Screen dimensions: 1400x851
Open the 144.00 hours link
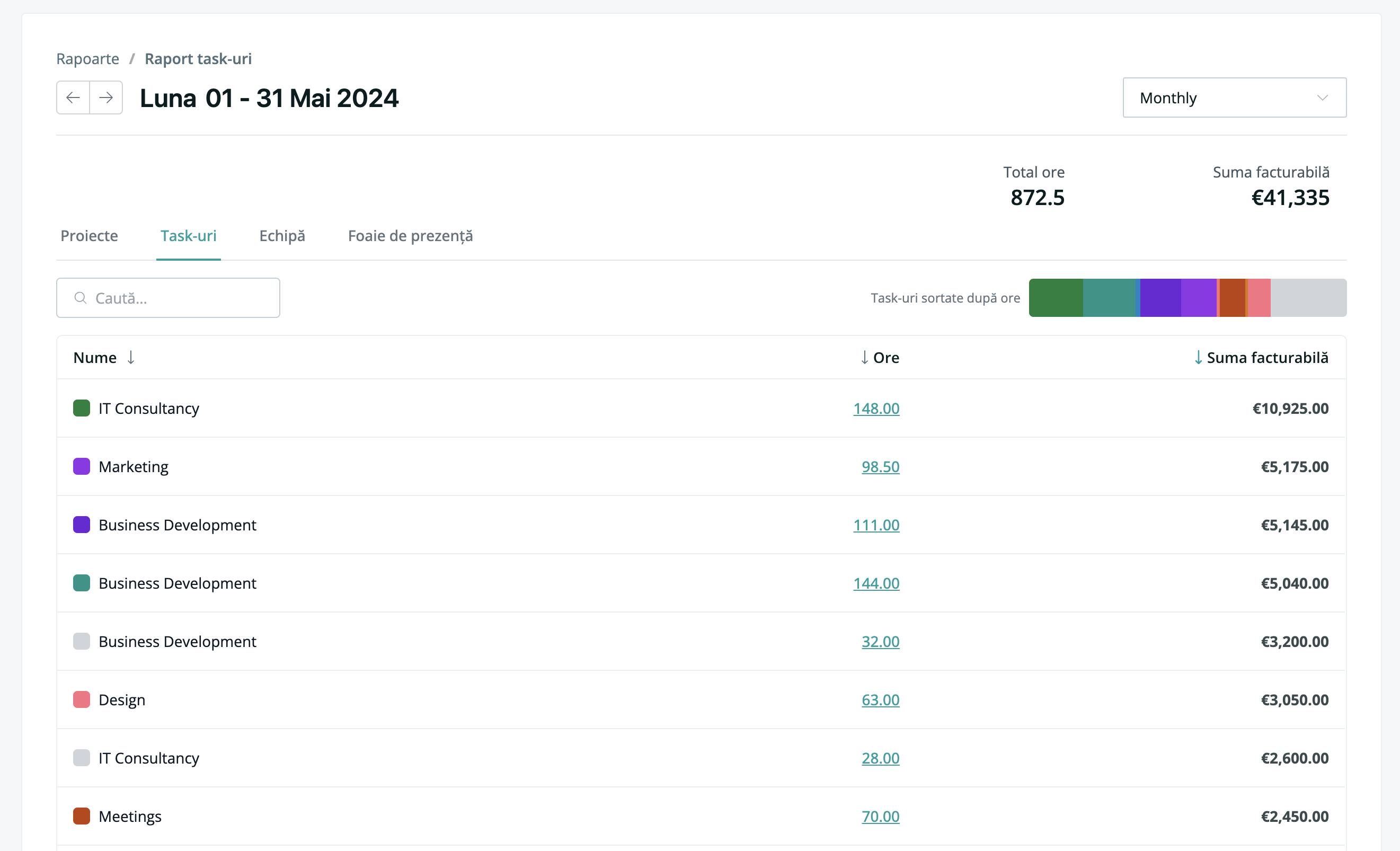point(876,583)
